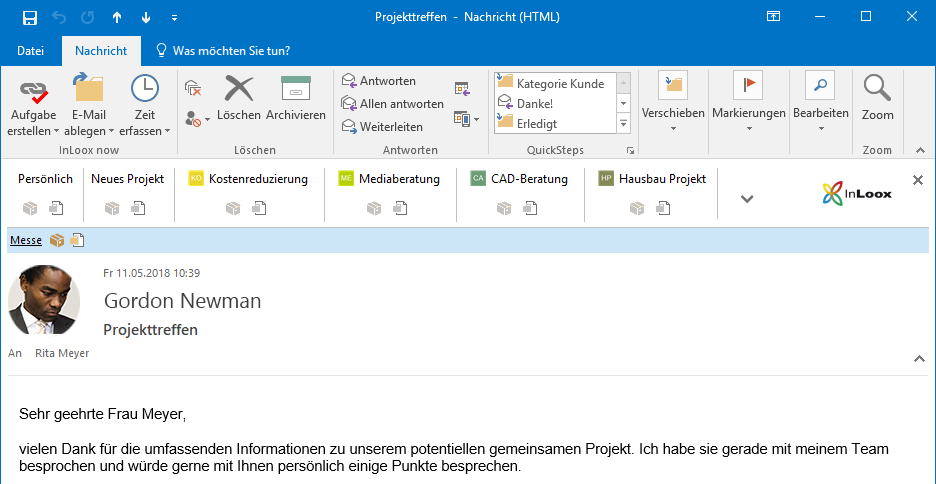Click the meeting reply icon

pyautogui.click(x=463, y=89)
